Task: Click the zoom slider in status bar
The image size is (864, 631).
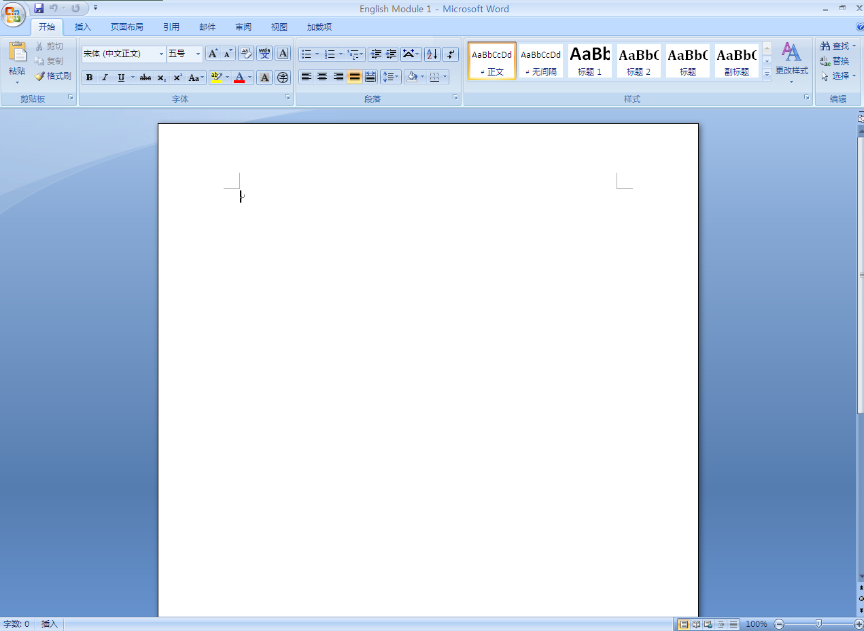Action: (x=818, y=624)
